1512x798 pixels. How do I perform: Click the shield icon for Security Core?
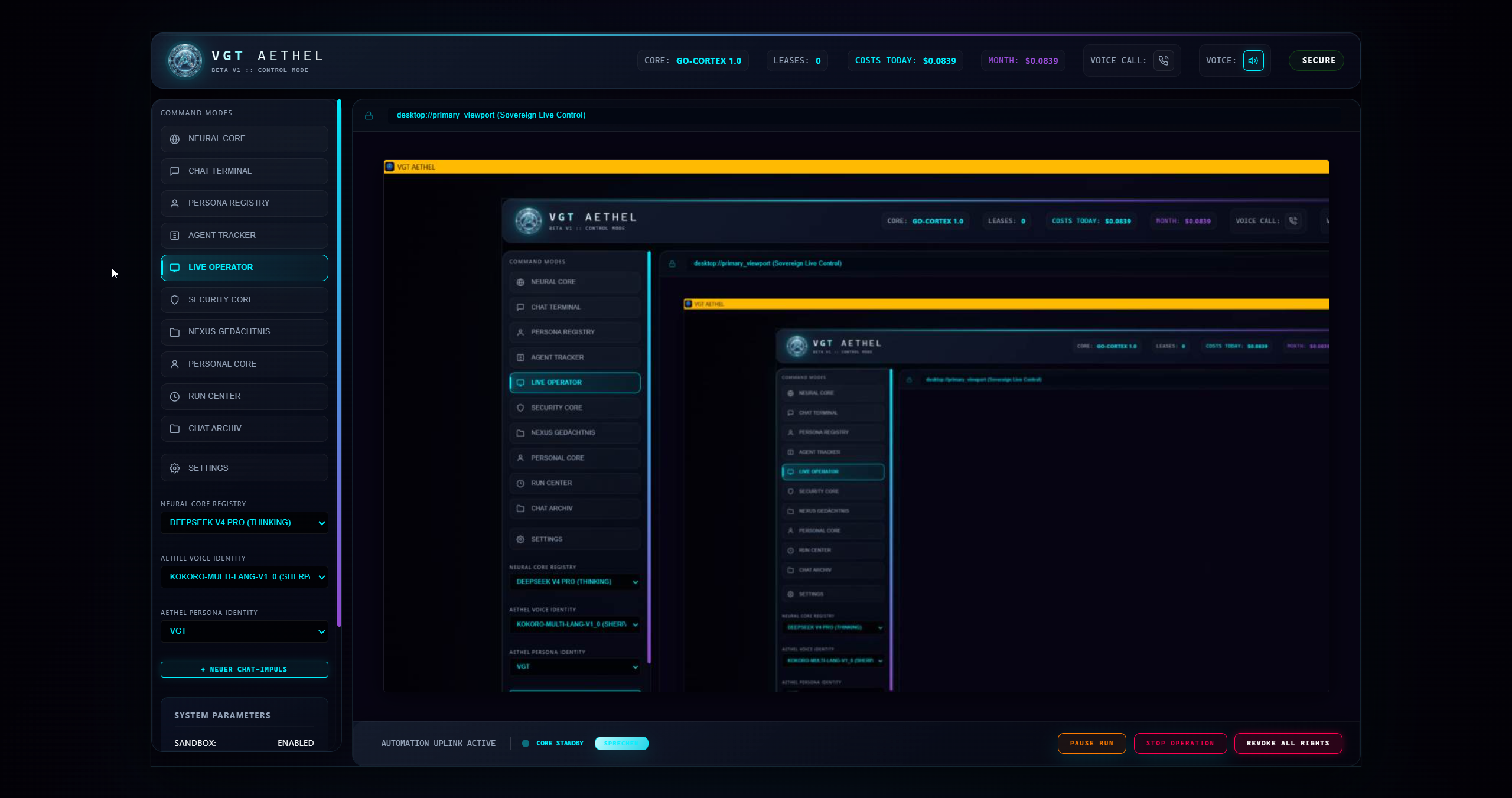pos(175,300)
